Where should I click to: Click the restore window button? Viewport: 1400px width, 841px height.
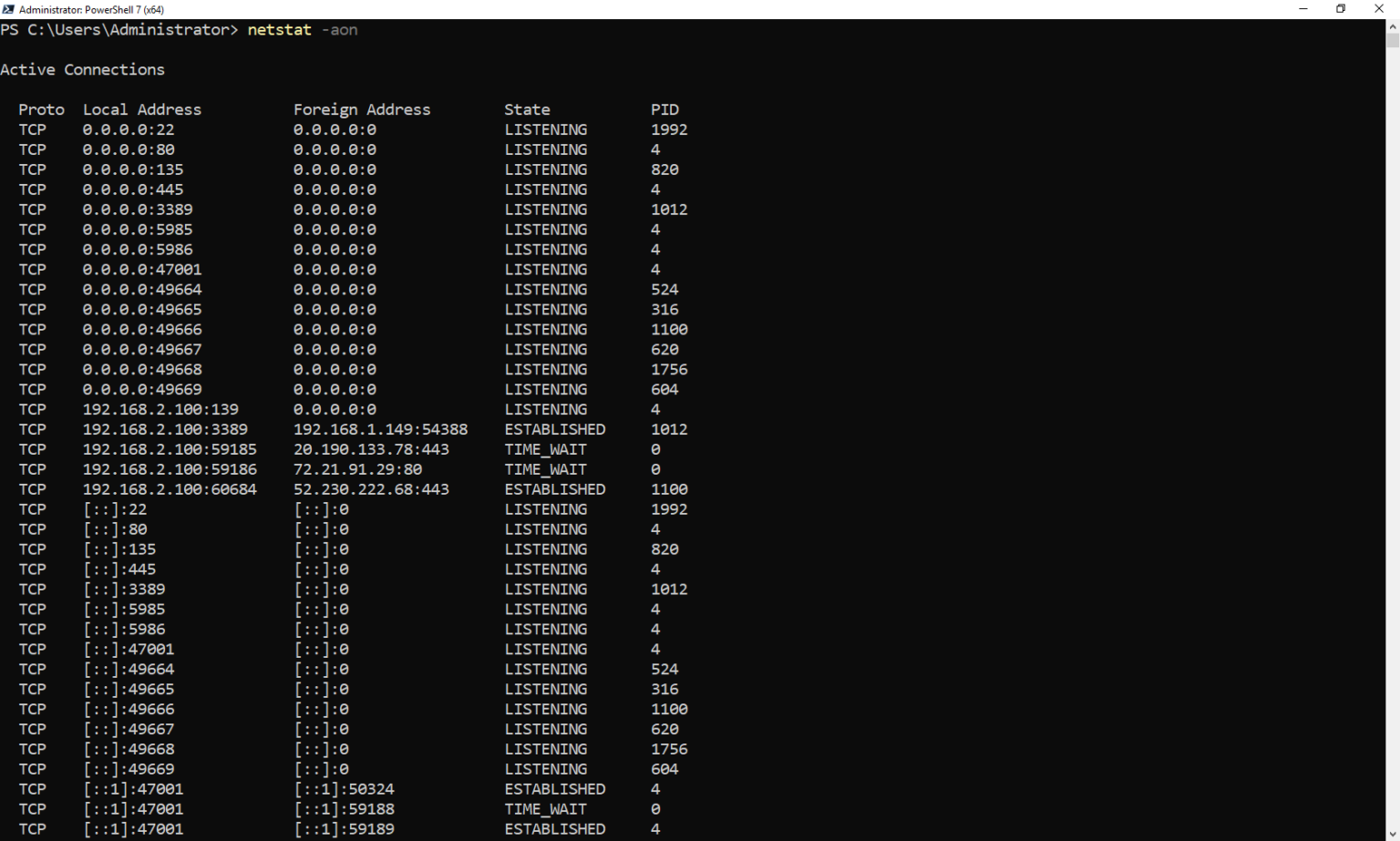coord(1341,8)
